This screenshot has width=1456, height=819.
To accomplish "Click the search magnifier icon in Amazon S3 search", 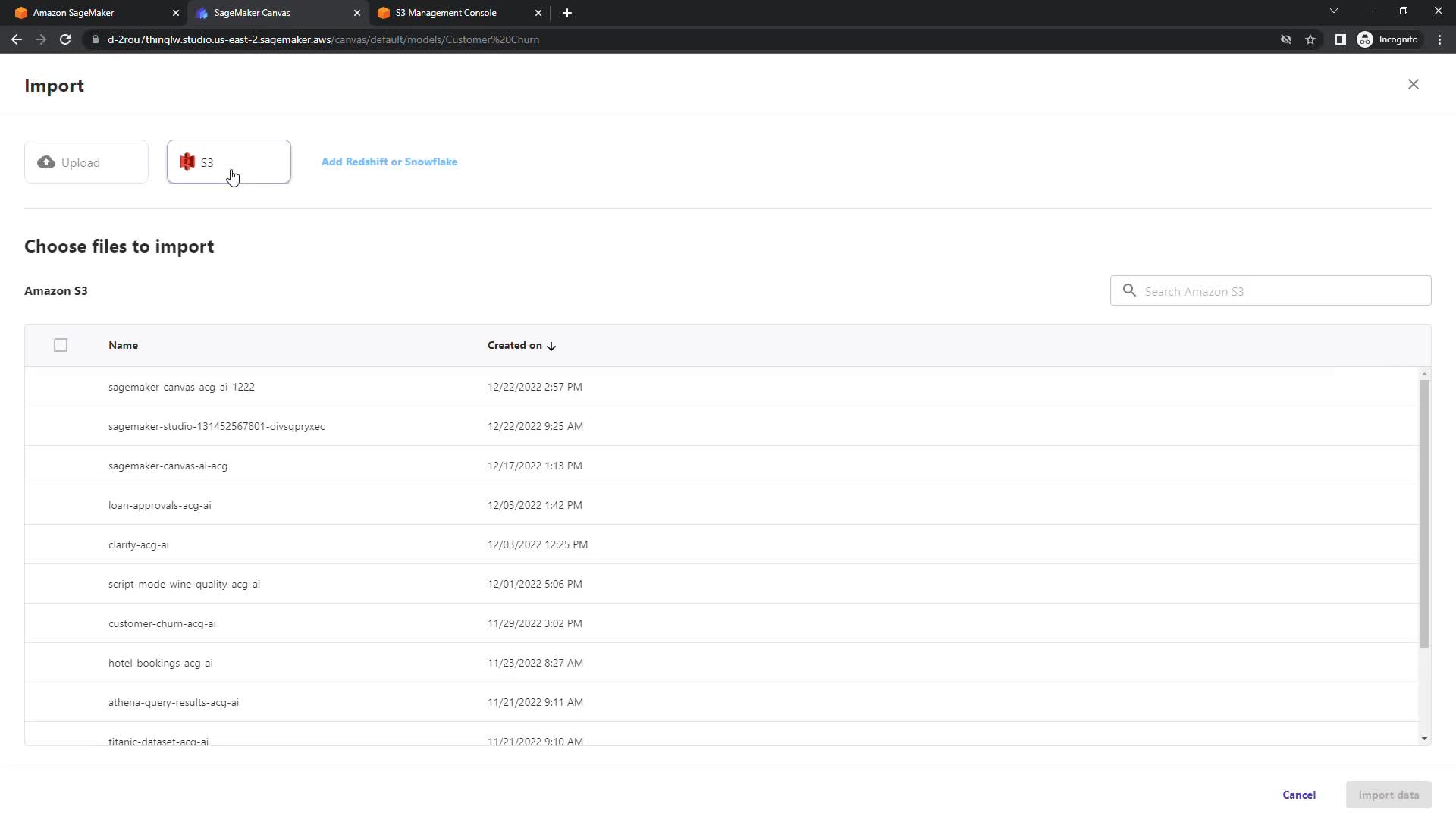I will pyautogui.click(x=1129, y=290).
